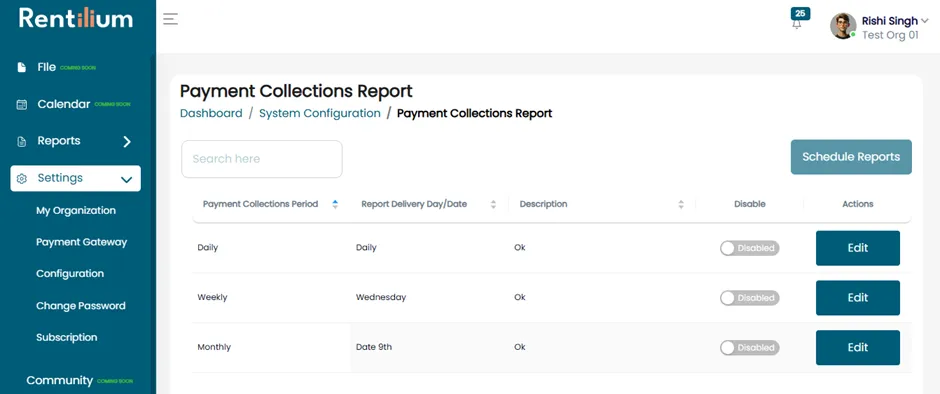
Task: Click the Calendar icon in sidebar
Action: (x=22, y=104)
